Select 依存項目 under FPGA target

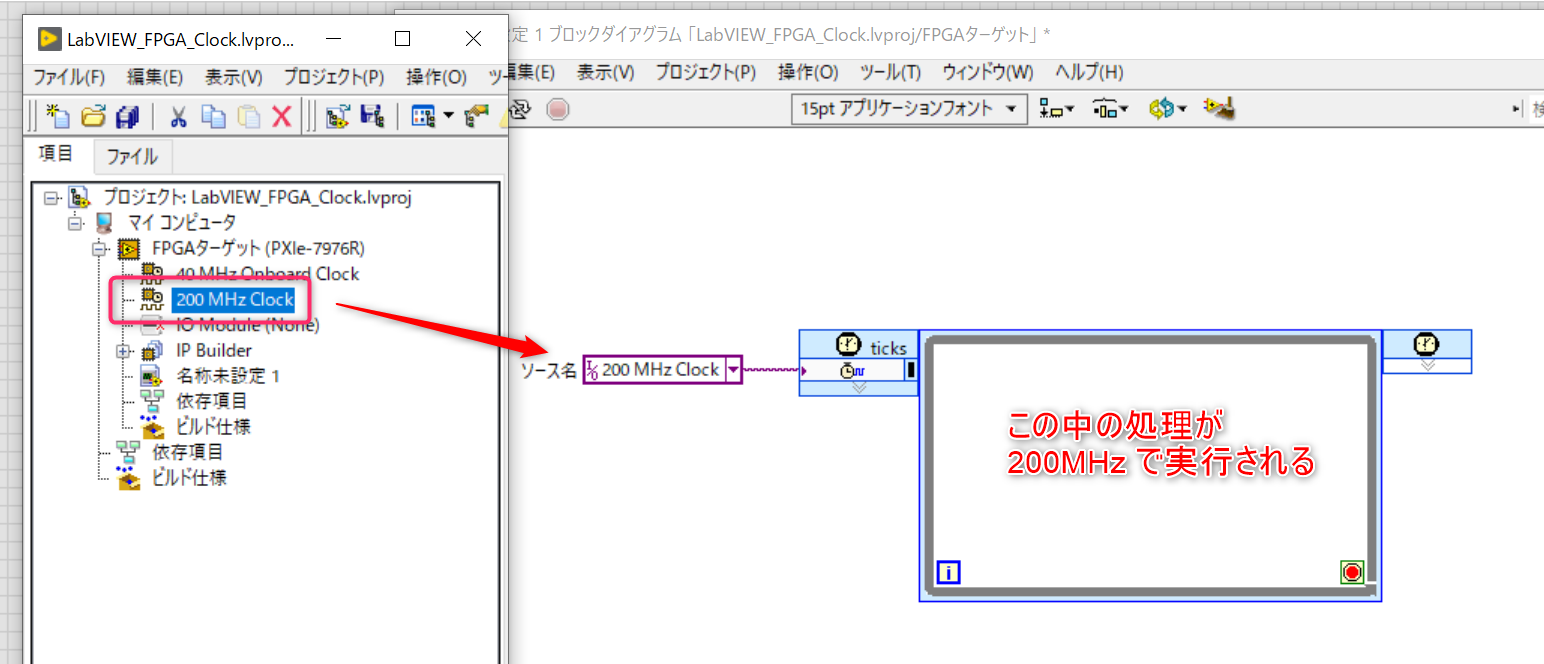click(x=212, y=401)
